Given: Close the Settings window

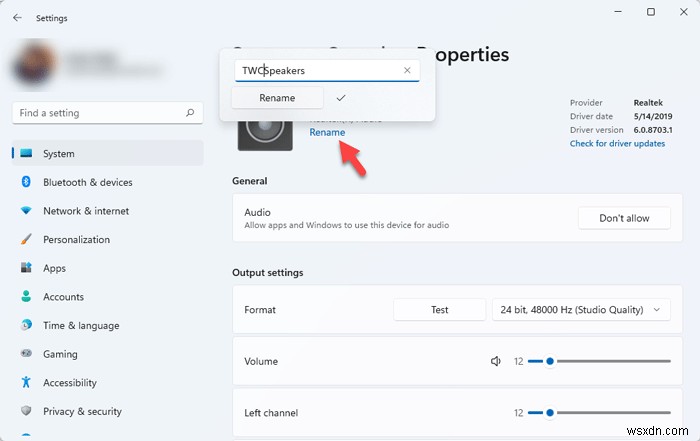Looking at the screenshot, I should 683,12.
